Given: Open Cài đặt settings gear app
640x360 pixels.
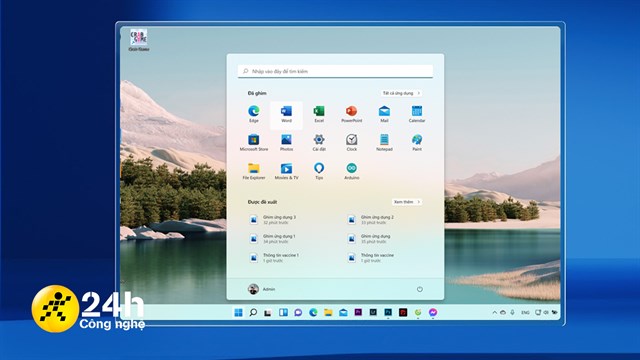Looking at the screenshot, I should (x=319, y=142).
